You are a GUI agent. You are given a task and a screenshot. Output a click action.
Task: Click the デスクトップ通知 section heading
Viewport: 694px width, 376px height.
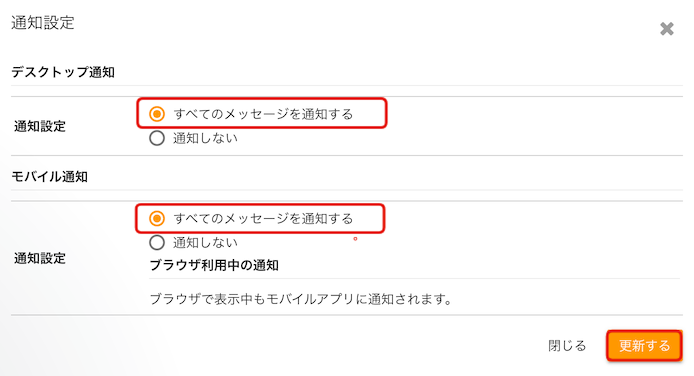63,72
